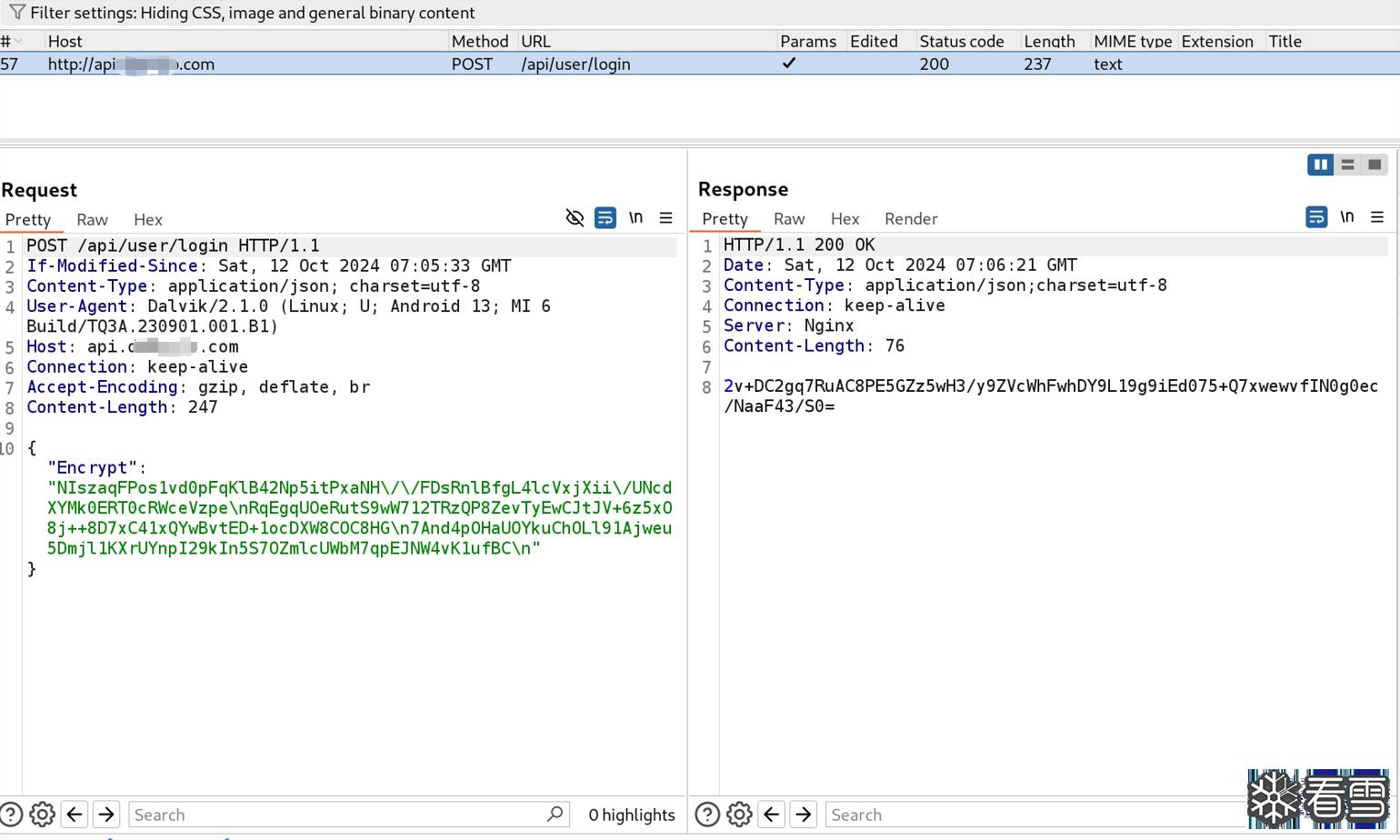The width and height of the screenshot is (1400, 840).
Task: Open the Response panel hamburger menu
Action: tap(1377, 217)
